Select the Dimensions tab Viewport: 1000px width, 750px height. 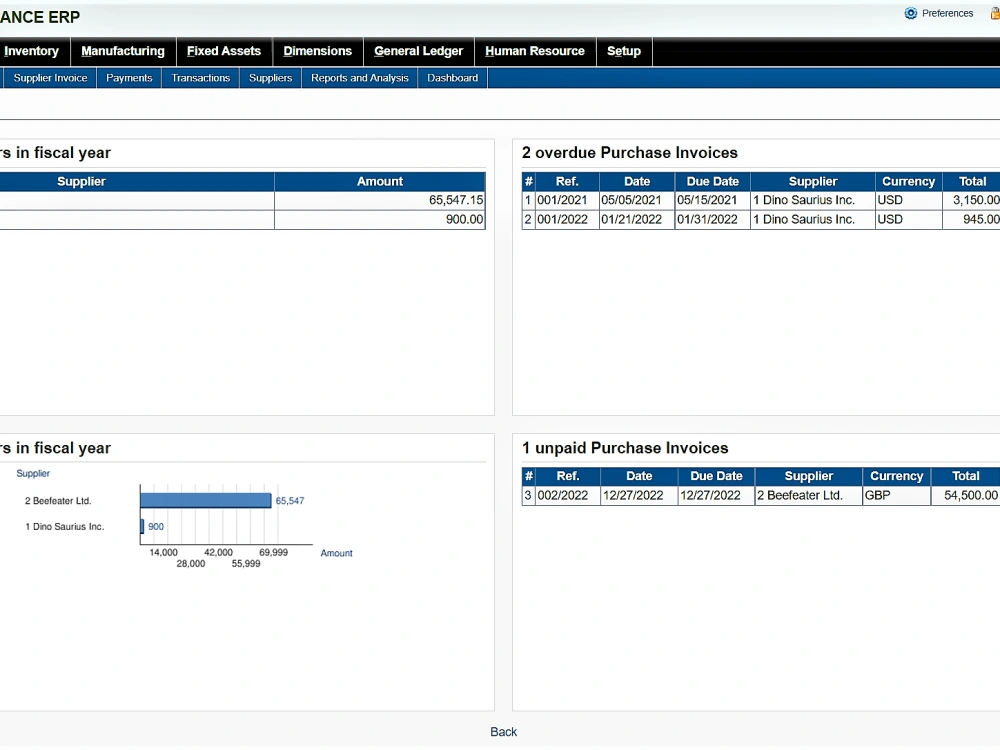[x=318, y=51]
